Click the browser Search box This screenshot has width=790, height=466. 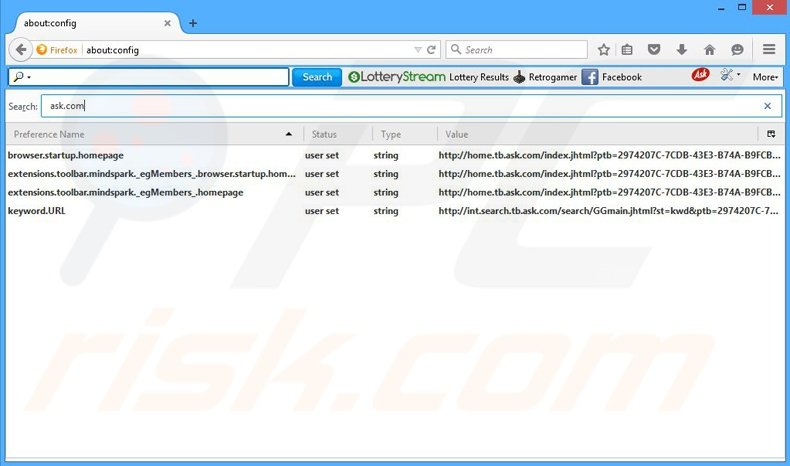coord(516,49)
